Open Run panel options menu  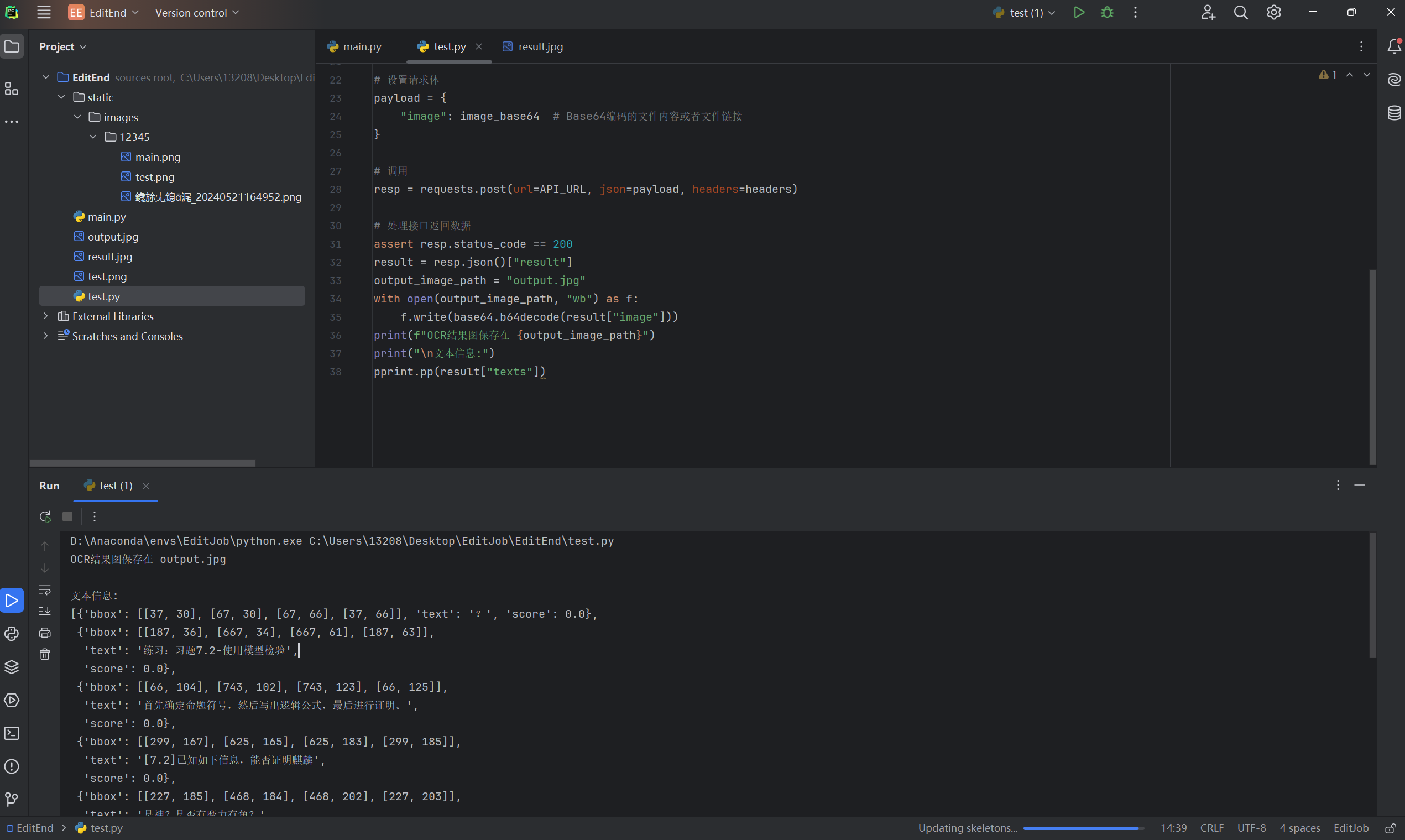coord(1338,485)
